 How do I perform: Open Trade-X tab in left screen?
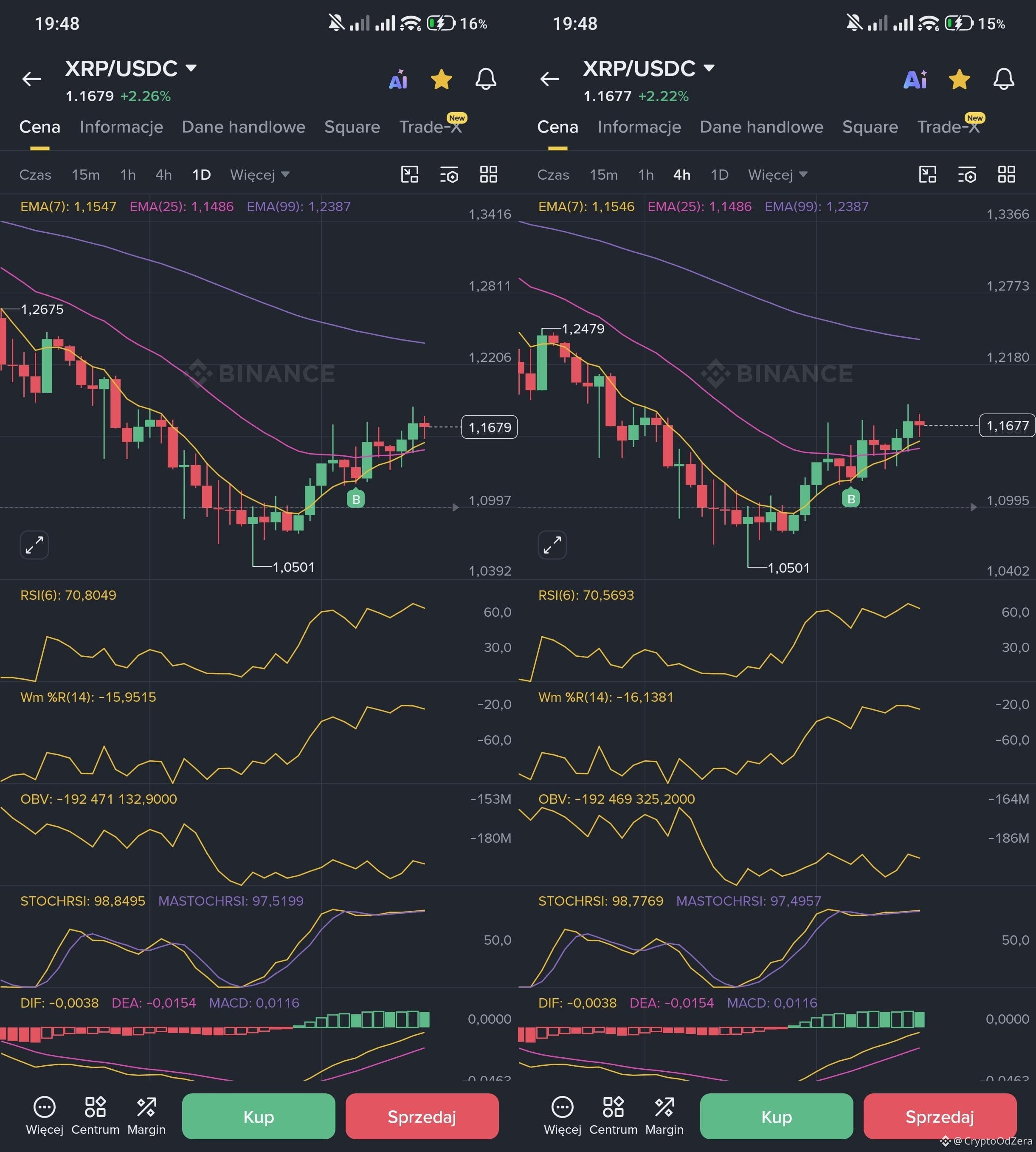(x=431, y=127)
